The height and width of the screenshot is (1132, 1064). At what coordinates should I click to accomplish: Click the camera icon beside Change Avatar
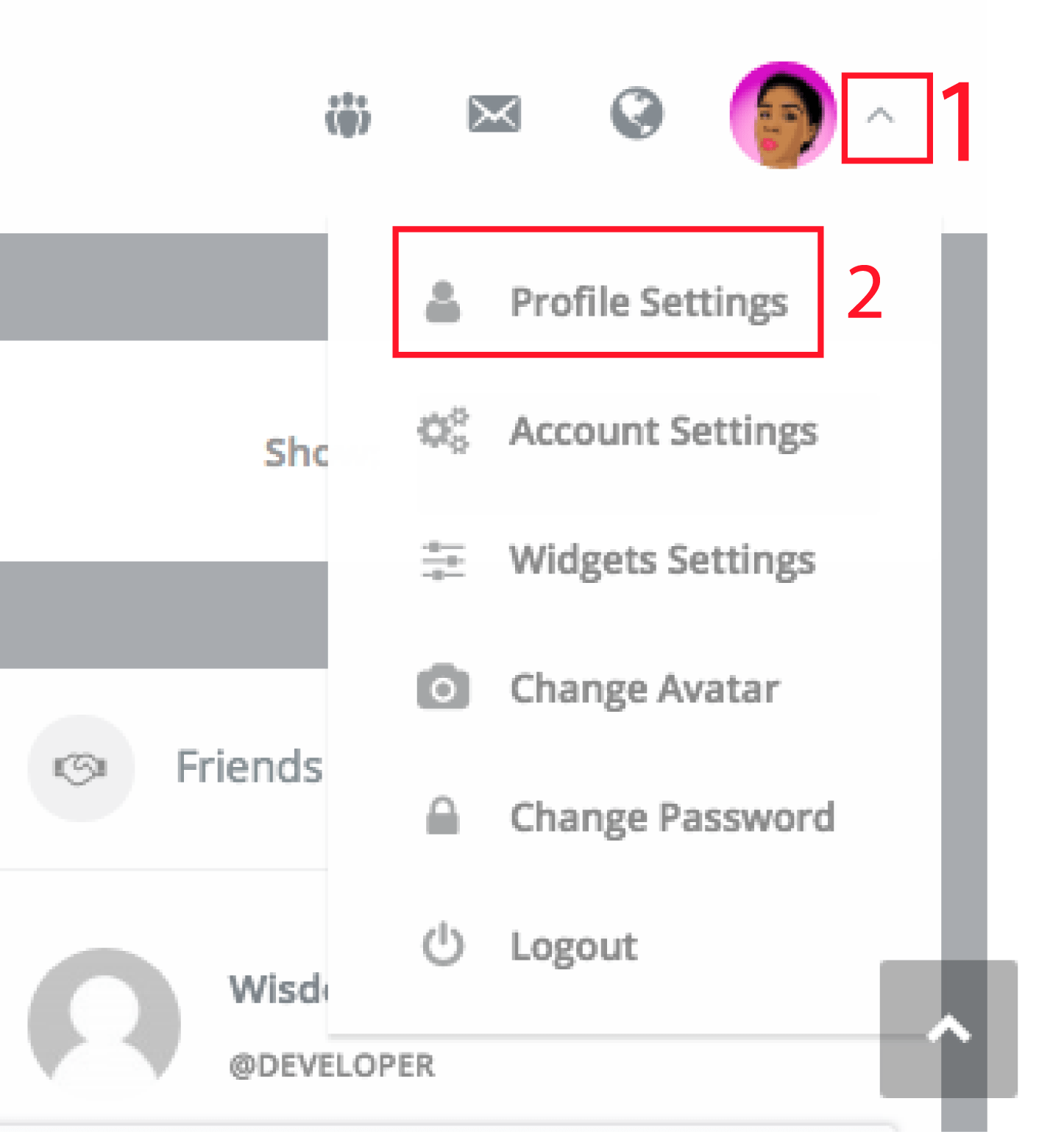pos(443,687)
